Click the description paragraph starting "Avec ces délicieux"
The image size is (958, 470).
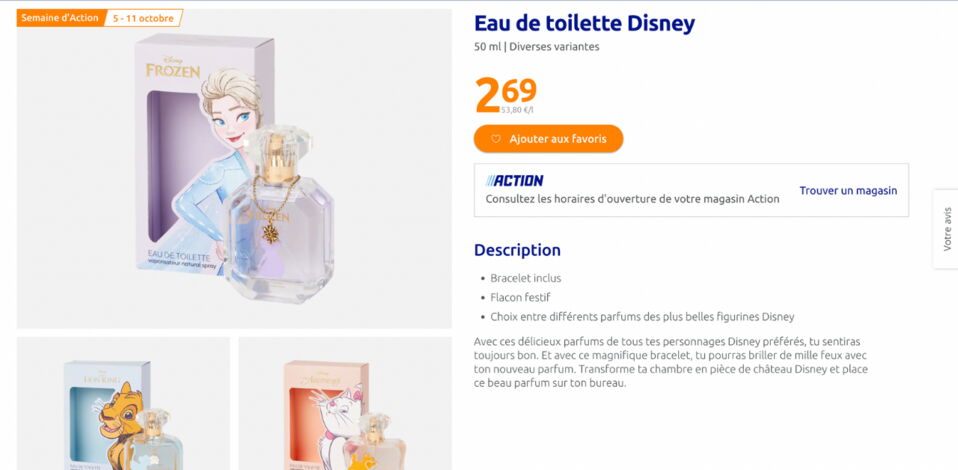[x=672, y=362]
